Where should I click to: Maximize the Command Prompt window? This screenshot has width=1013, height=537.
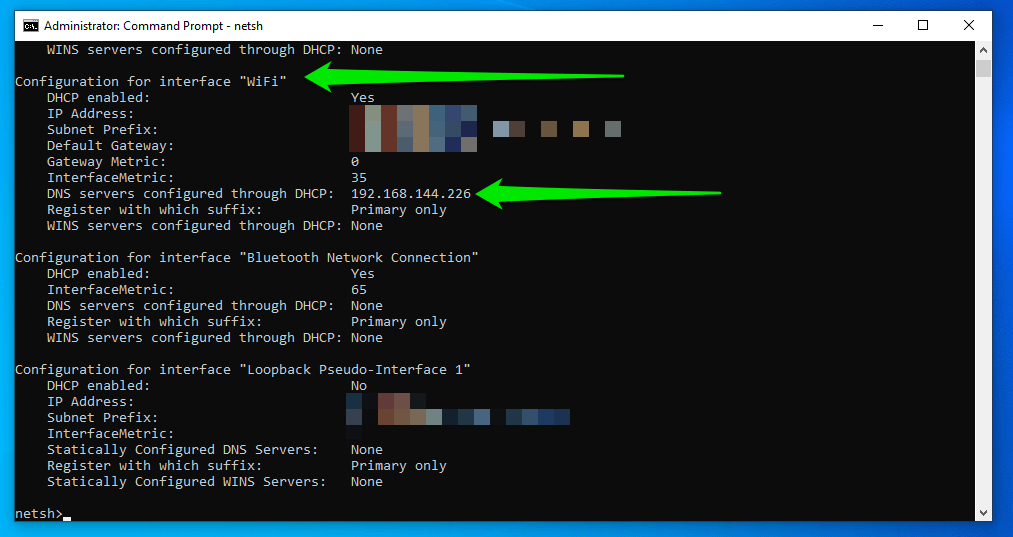tap(923, 26)
